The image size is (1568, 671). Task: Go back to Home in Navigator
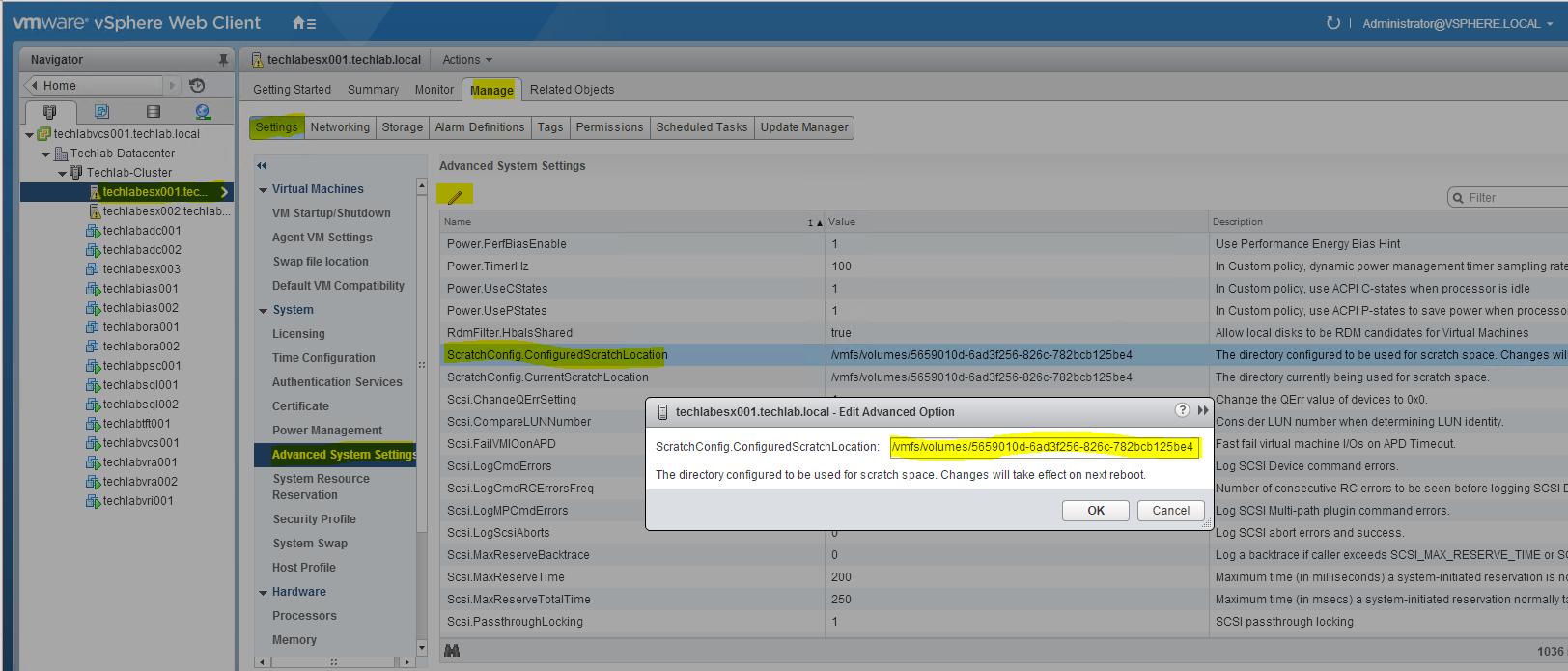click(94, 85)
